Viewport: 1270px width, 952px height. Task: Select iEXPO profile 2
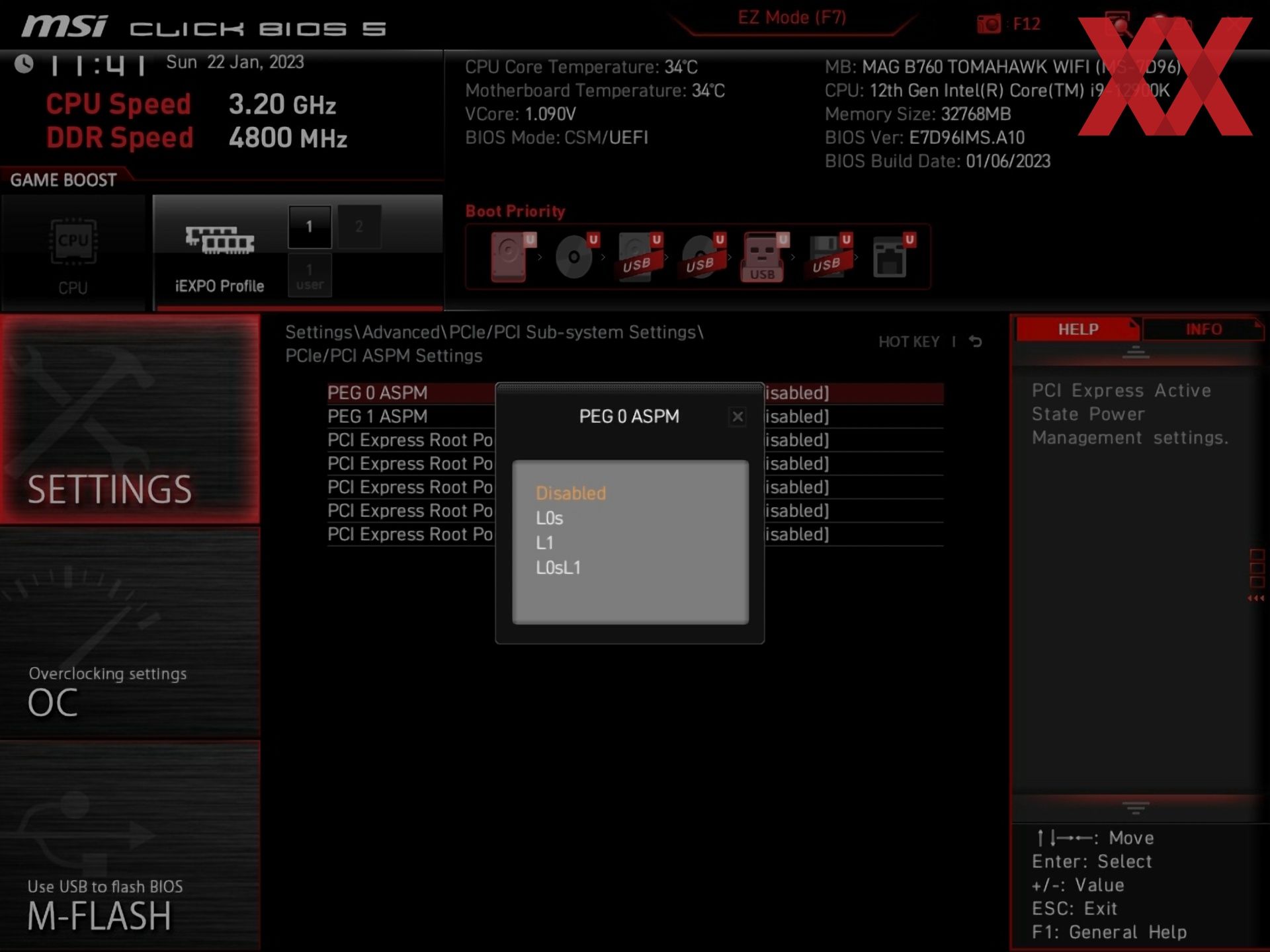click(359, 227)
